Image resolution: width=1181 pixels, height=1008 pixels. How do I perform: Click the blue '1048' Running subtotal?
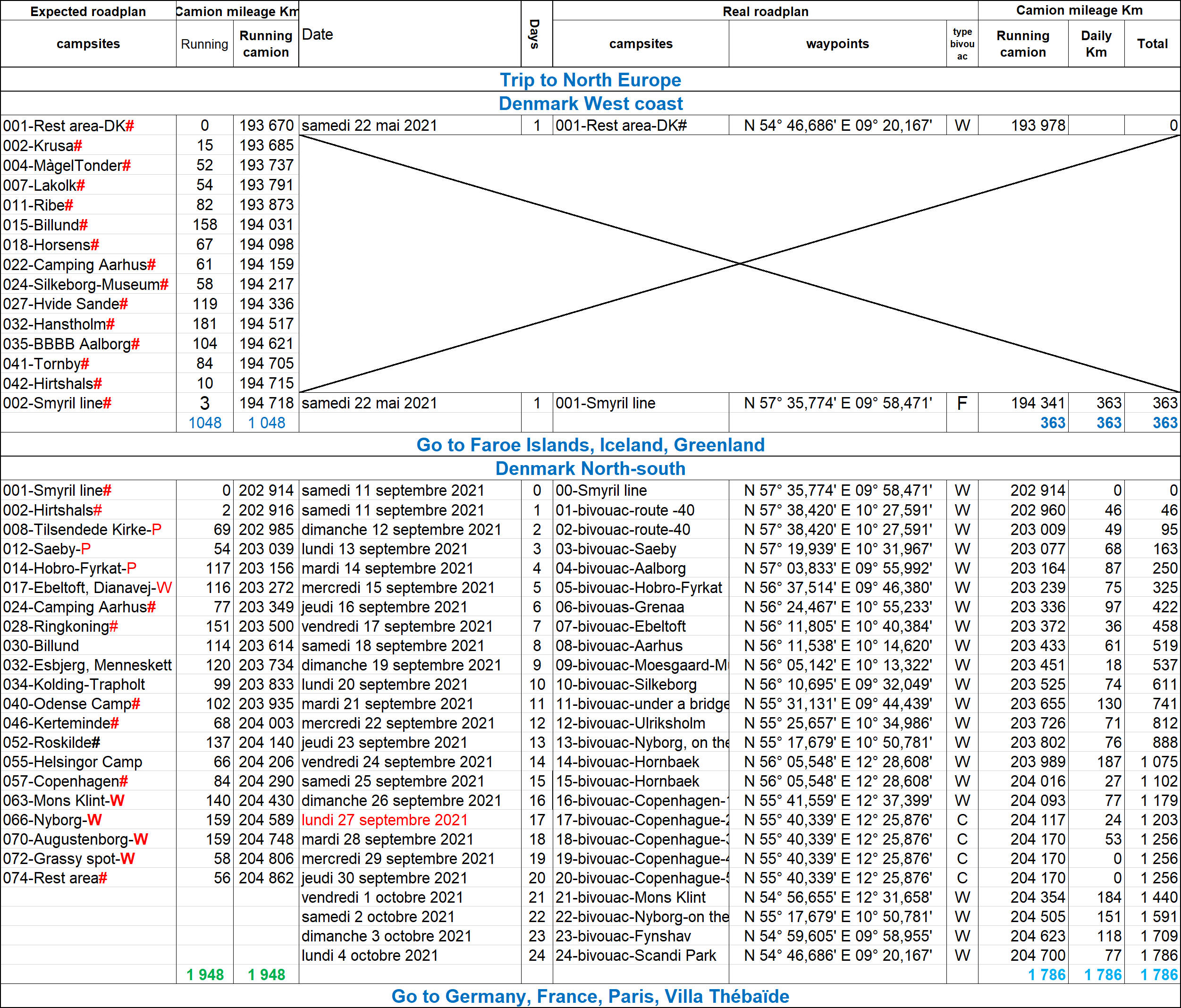coord(205,423)
